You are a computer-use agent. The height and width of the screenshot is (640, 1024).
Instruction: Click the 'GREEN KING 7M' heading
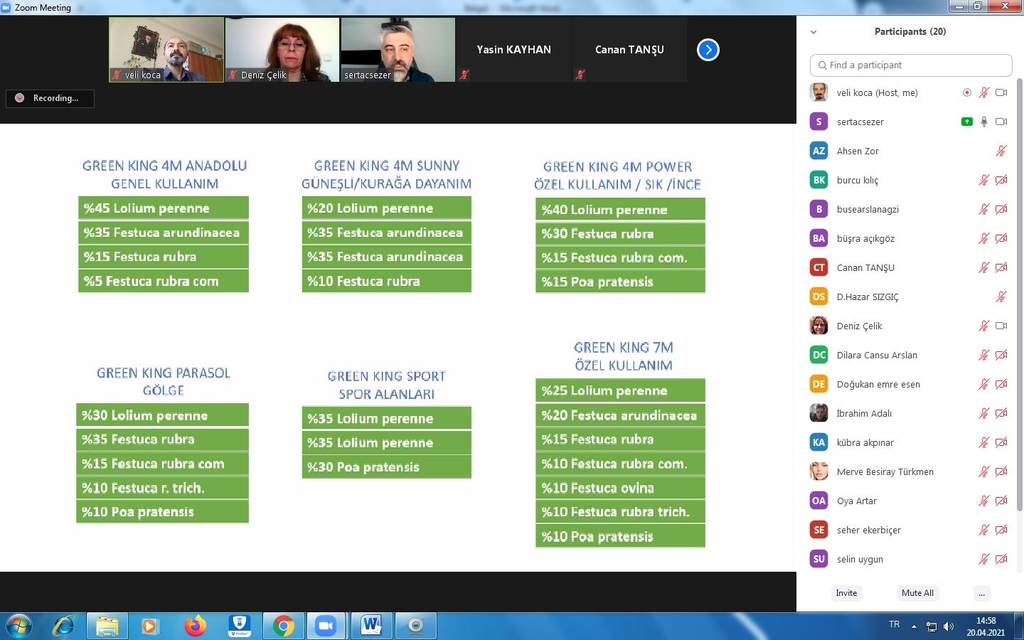coord(624,347)
